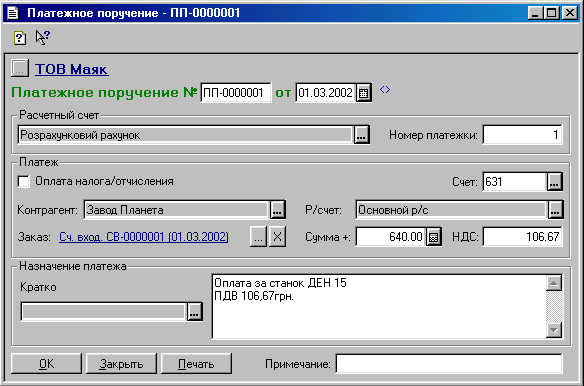The image size is (584, 386).
Task: Select Заказ document via ellipsis button
Action: [258, 237]
